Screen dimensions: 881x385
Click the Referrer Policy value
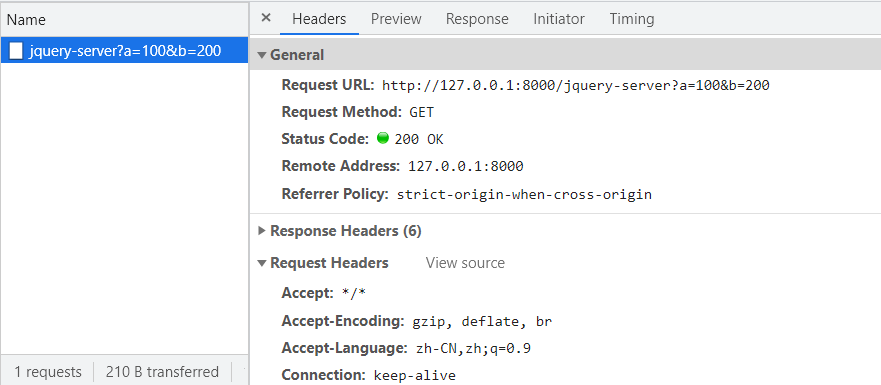[524, 194]
